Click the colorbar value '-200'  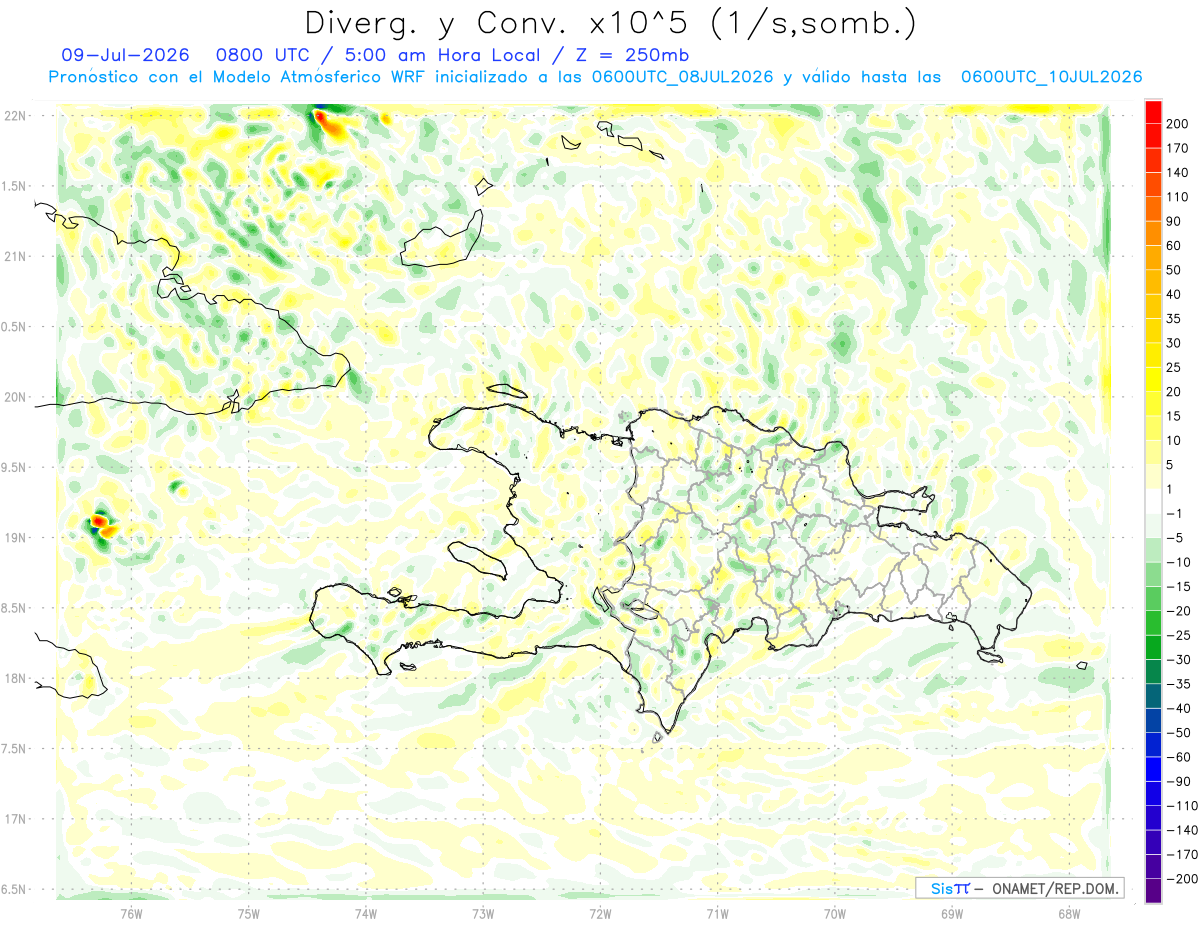click(x=1182, y=879)
